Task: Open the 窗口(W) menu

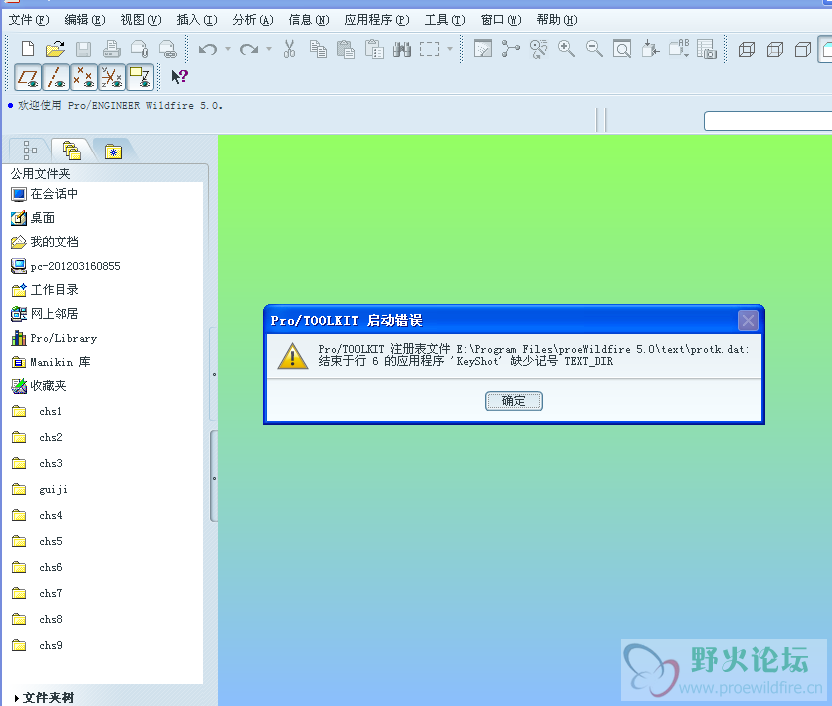Action: point(501,20)
